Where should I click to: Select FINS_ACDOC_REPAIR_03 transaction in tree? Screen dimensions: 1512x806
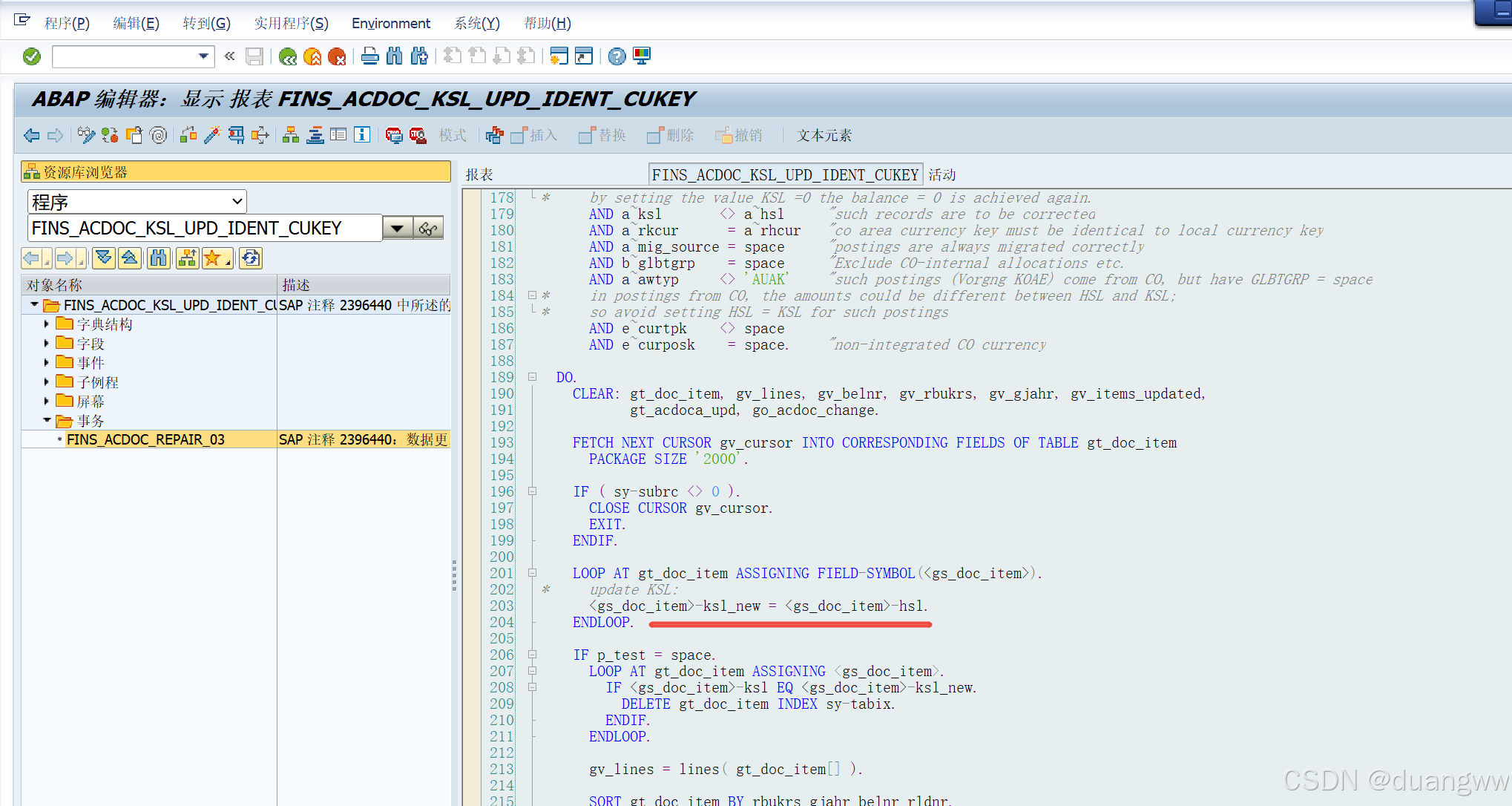(x=145, y=439)
